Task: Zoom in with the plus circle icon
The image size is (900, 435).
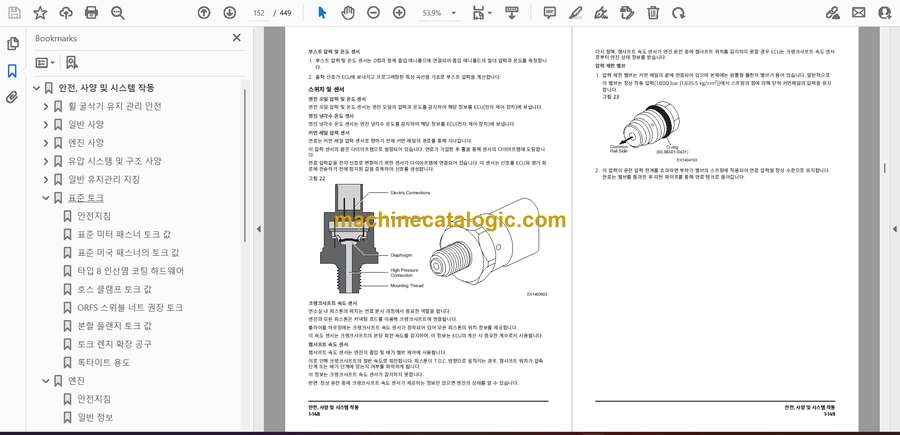Action: 399,13
